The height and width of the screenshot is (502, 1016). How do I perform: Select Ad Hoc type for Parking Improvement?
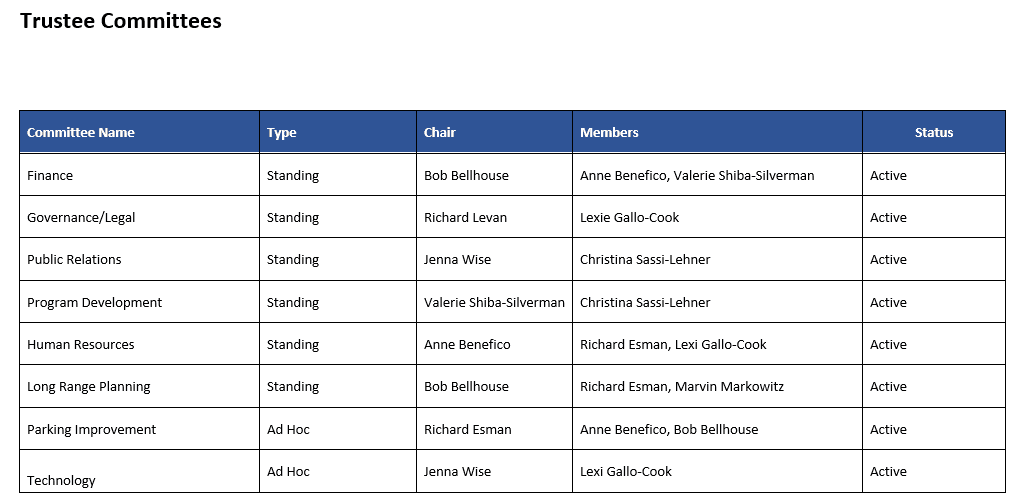pos(288,430)
